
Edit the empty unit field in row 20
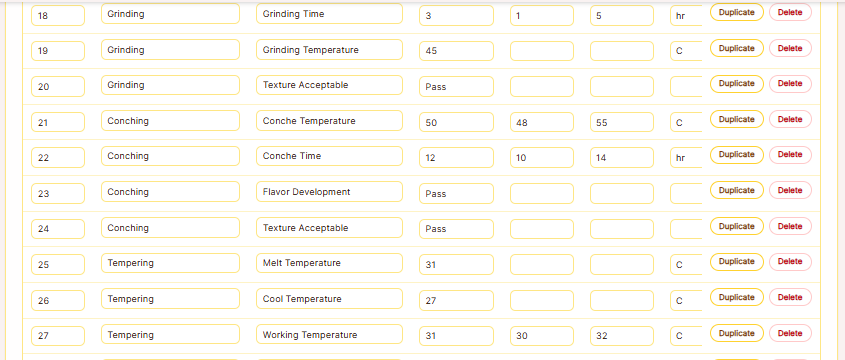[686, 87]
